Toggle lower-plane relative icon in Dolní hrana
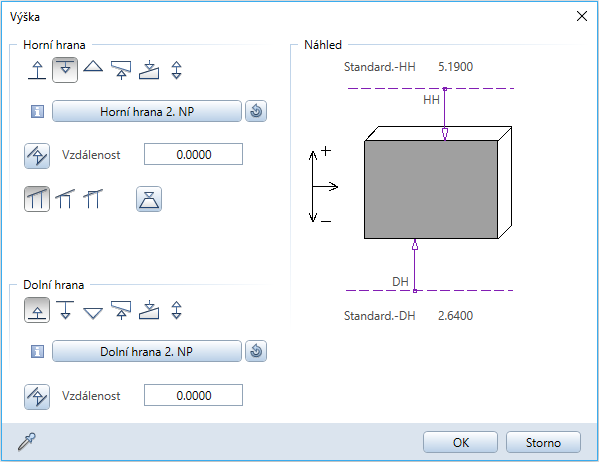Viewport: 599px width, 462px height. [37, 310]
